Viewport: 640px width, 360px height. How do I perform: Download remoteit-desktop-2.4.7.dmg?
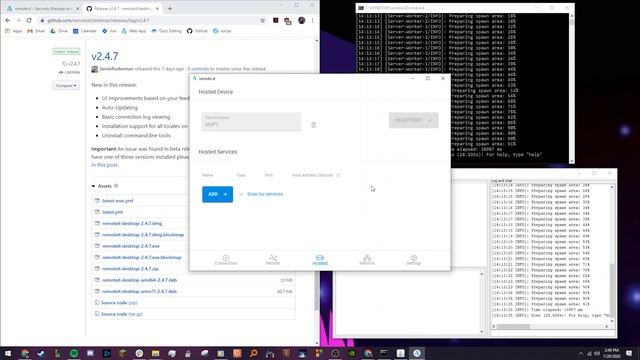(x=132, y=224)
